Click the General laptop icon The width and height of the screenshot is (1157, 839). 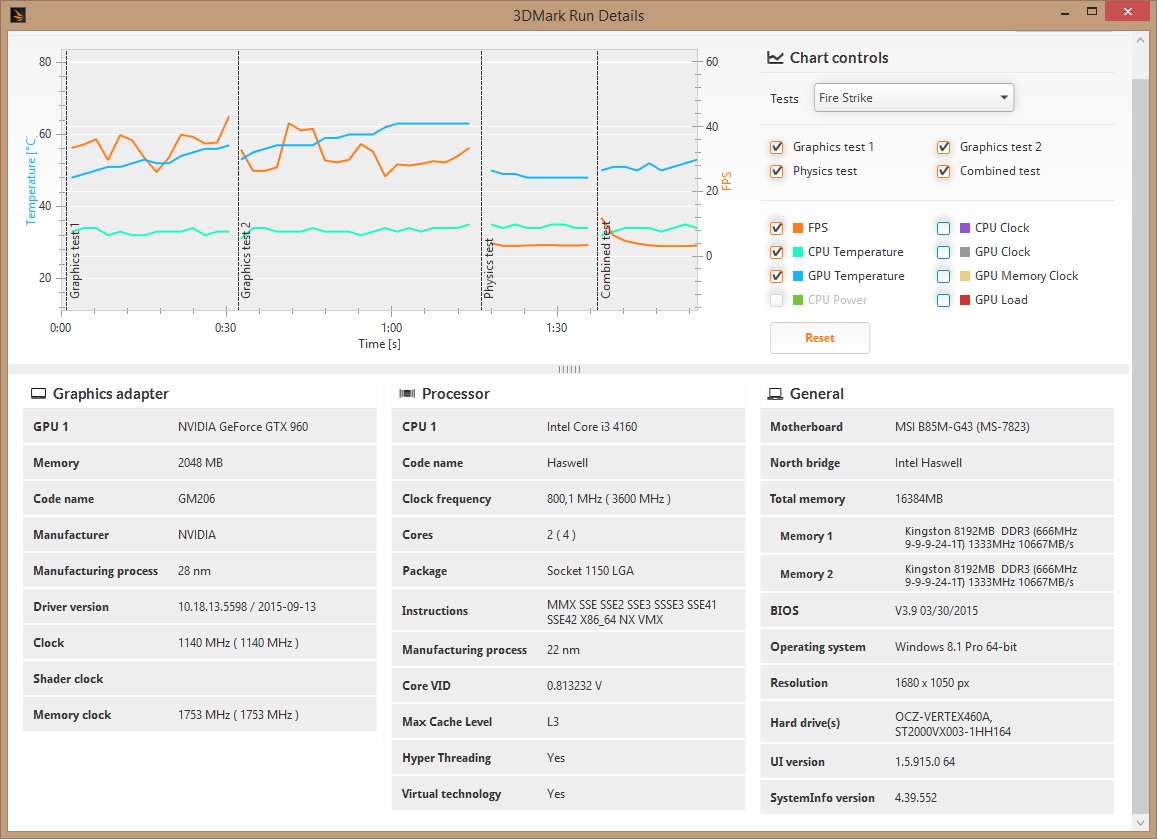click(x=775, y=394)
